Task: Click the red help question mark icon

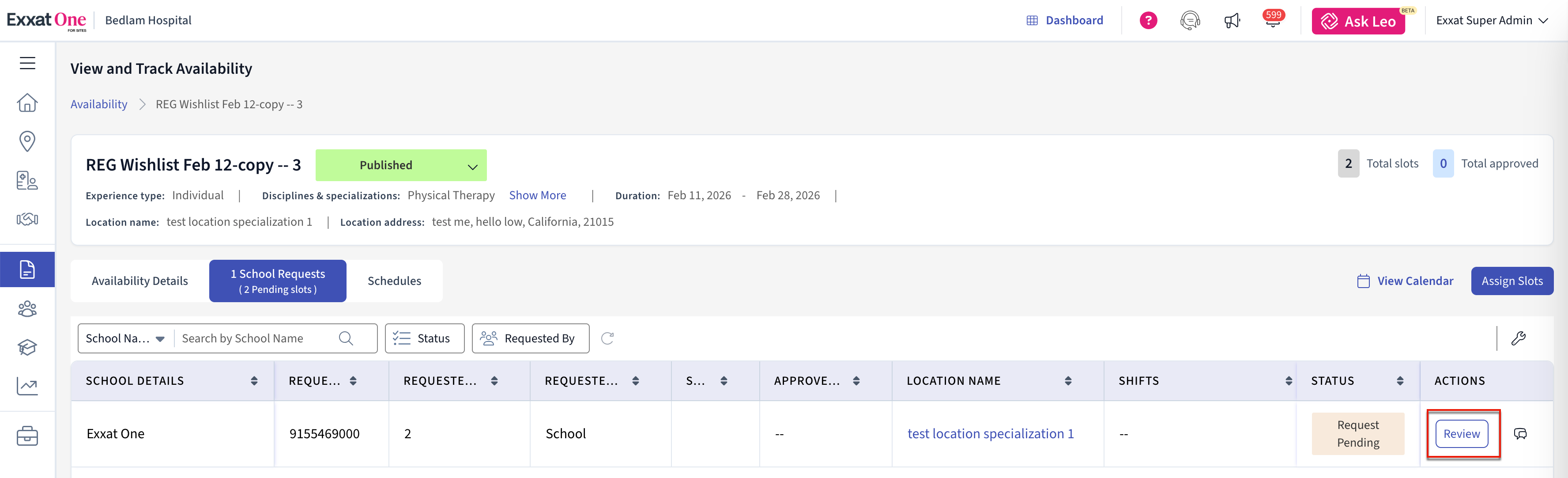Action: pos(1148,21)
